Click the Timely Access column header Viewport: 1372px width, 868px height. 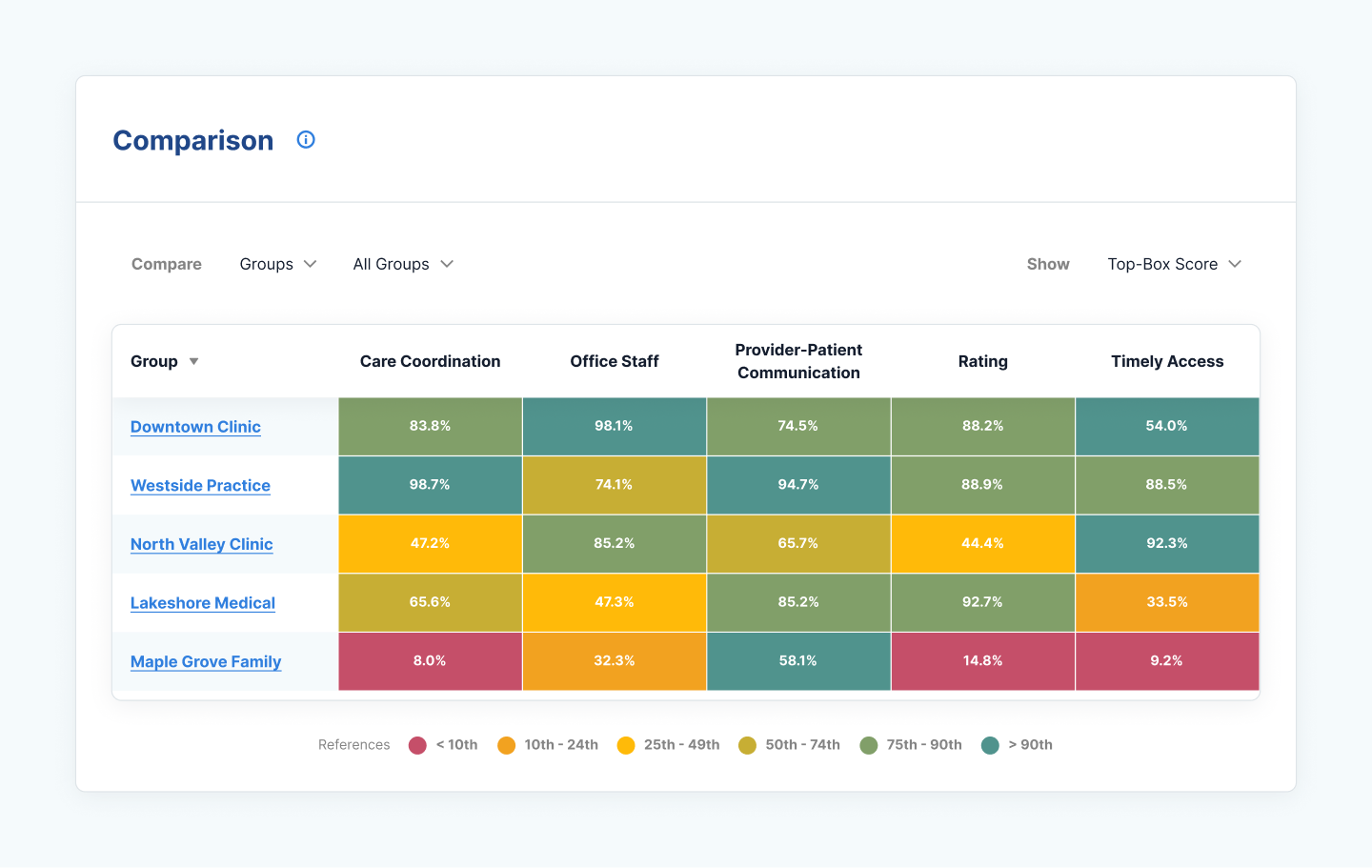pos(1167,361)
